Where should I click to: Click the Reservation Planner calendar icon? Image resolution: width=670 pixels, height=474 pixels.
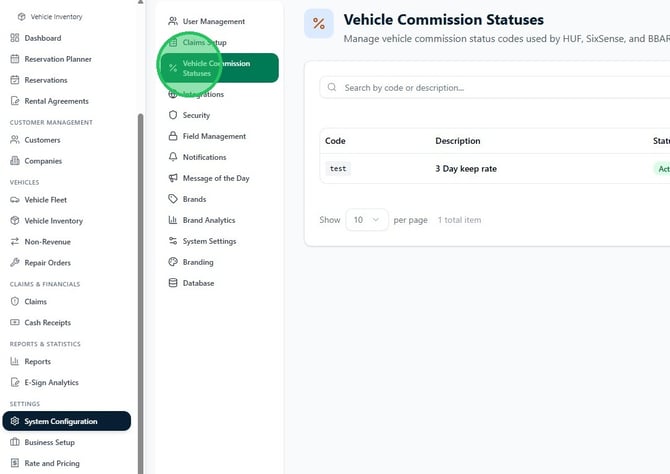pyautogui.click(x=15, y=59)
